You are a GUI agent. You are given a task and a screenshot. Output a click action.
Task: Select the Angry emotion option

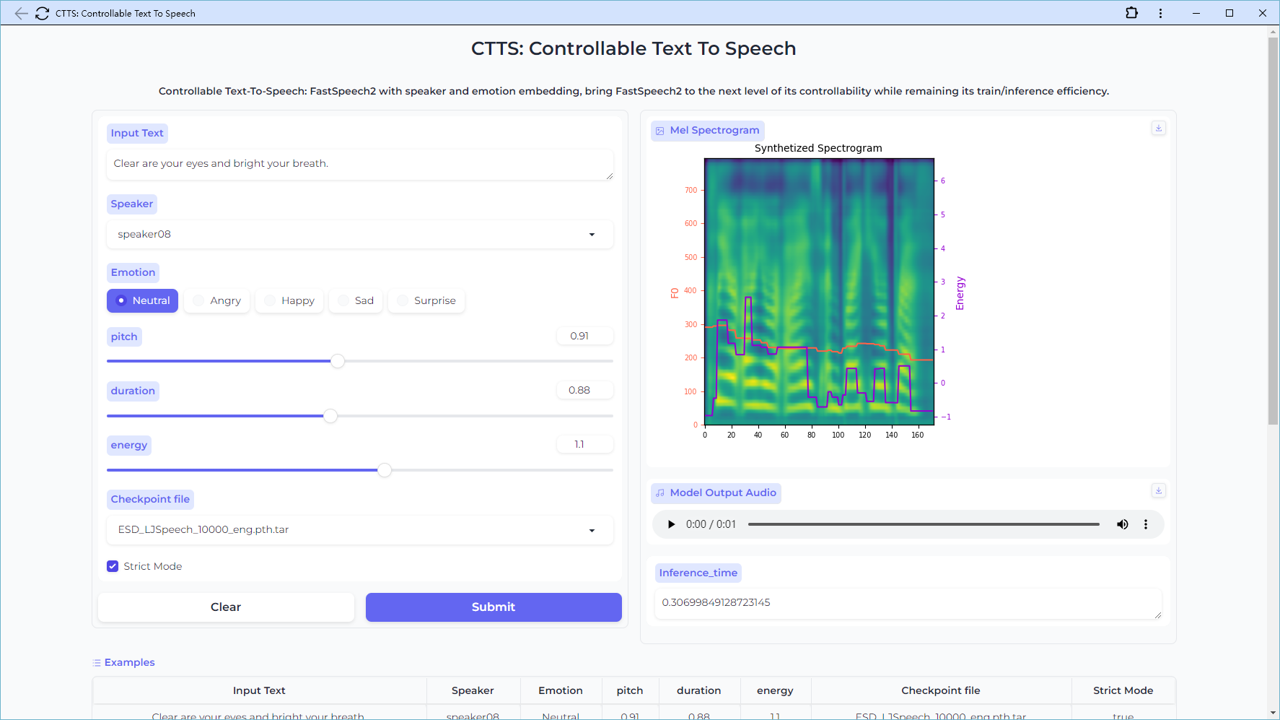coord(216,300)
